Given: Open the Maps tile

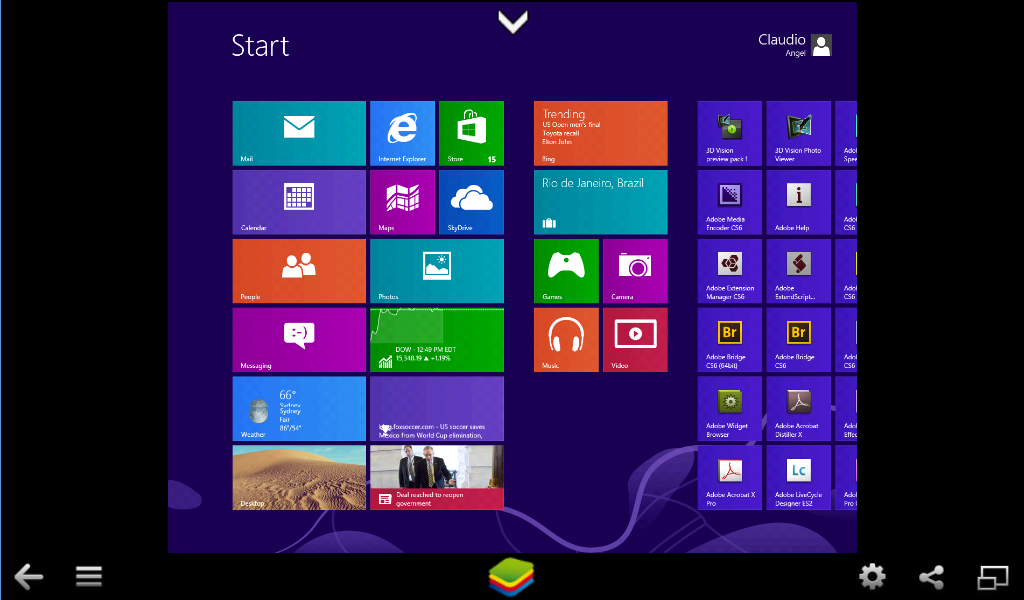Looking at the screenshot, I should coord(402,202).
